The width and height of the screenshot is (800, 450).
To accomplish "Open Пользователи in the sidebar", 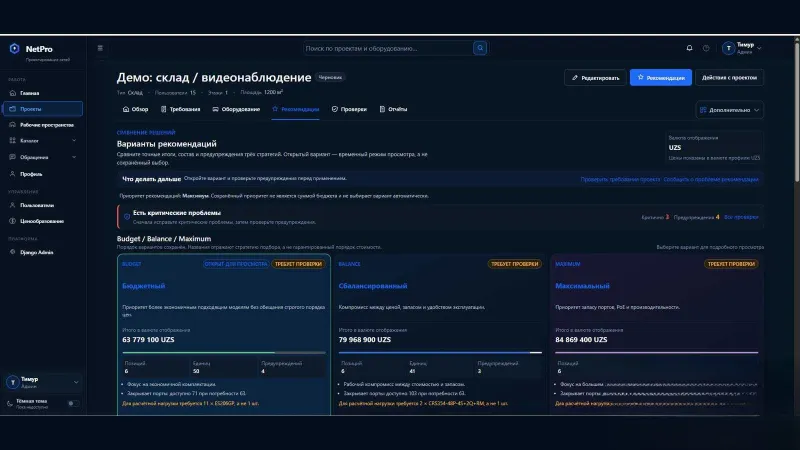I will click(x=43, y=205).
